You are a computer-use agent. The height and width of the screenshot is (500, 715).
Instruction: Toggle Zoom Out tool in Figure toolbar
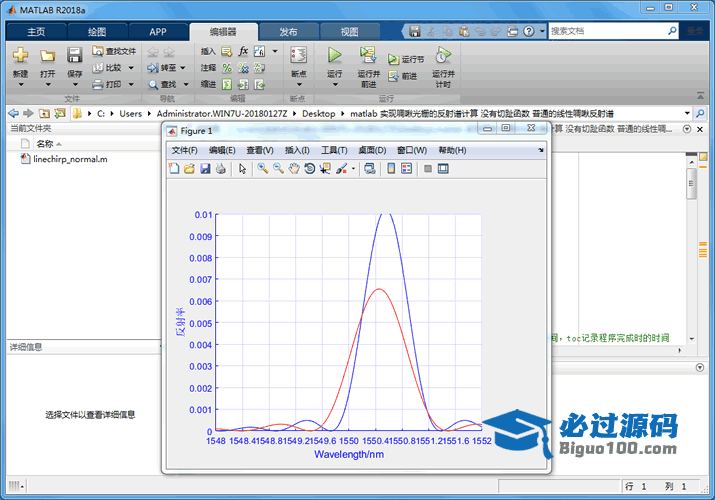click(x=278, y=169)
